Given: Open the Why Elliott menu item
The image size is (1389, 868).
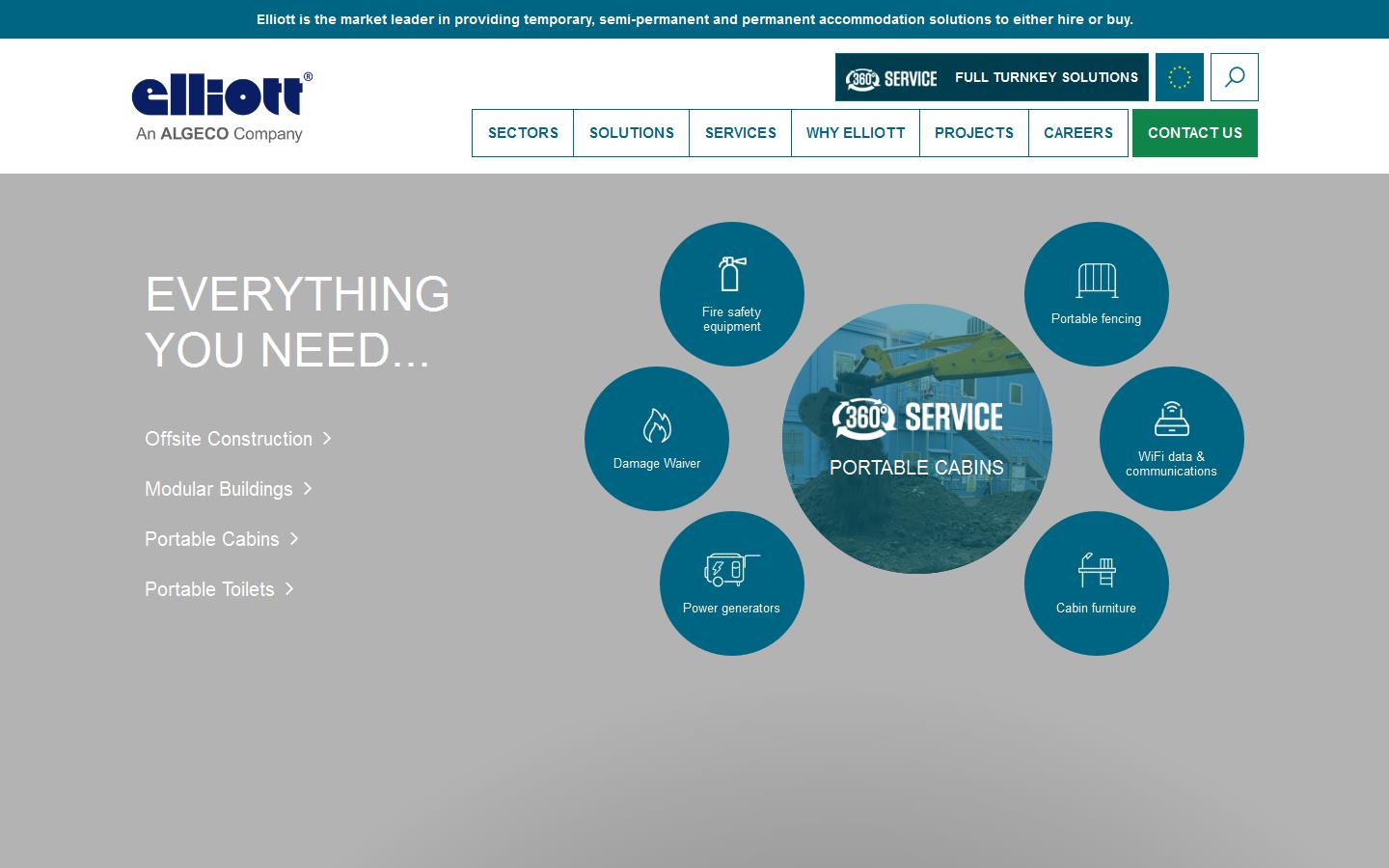Looking at the screenshot, I should tap(856, 133).
